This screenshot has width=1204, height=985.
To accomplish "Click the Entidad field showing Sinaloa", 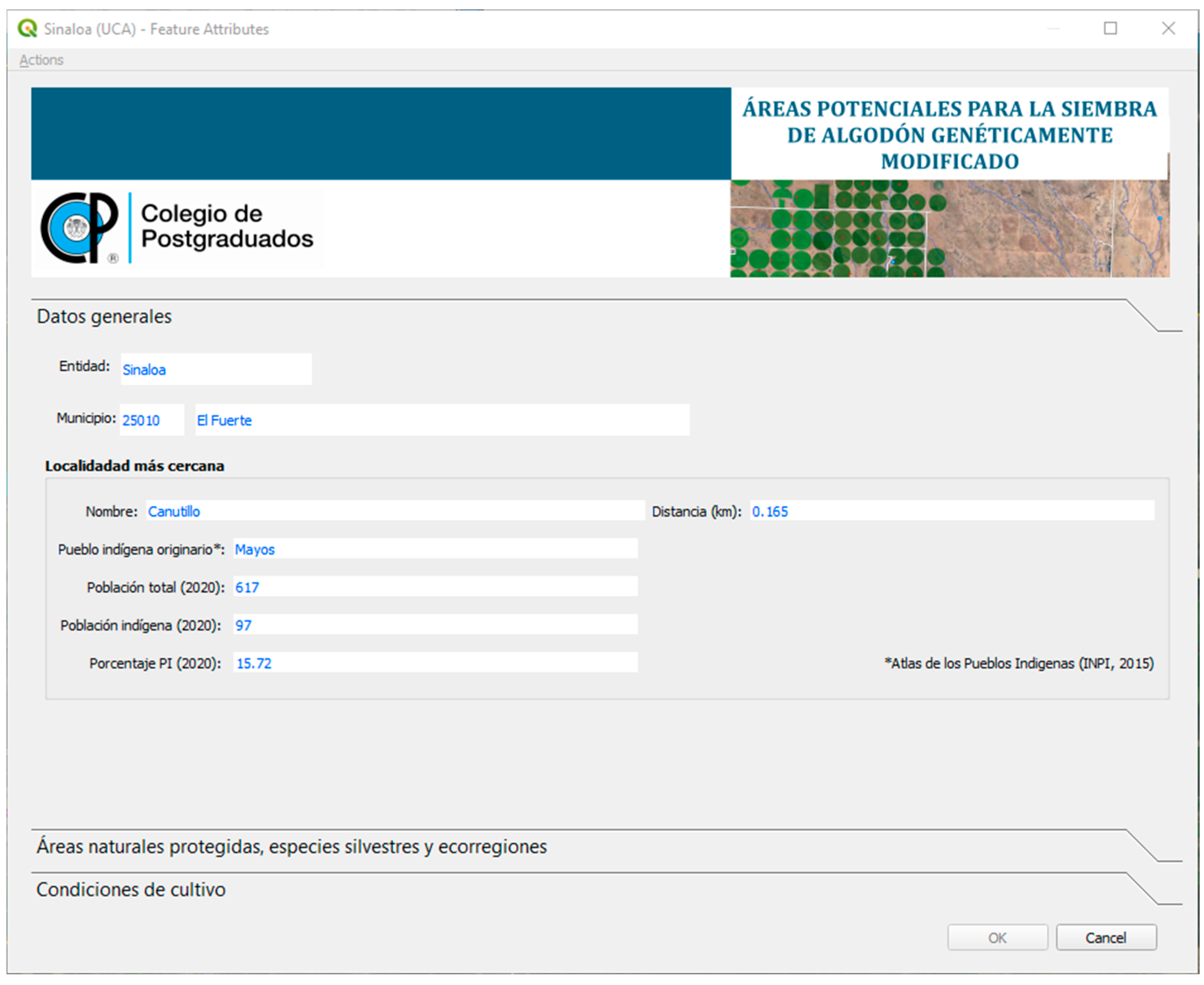I will point(215,369).
